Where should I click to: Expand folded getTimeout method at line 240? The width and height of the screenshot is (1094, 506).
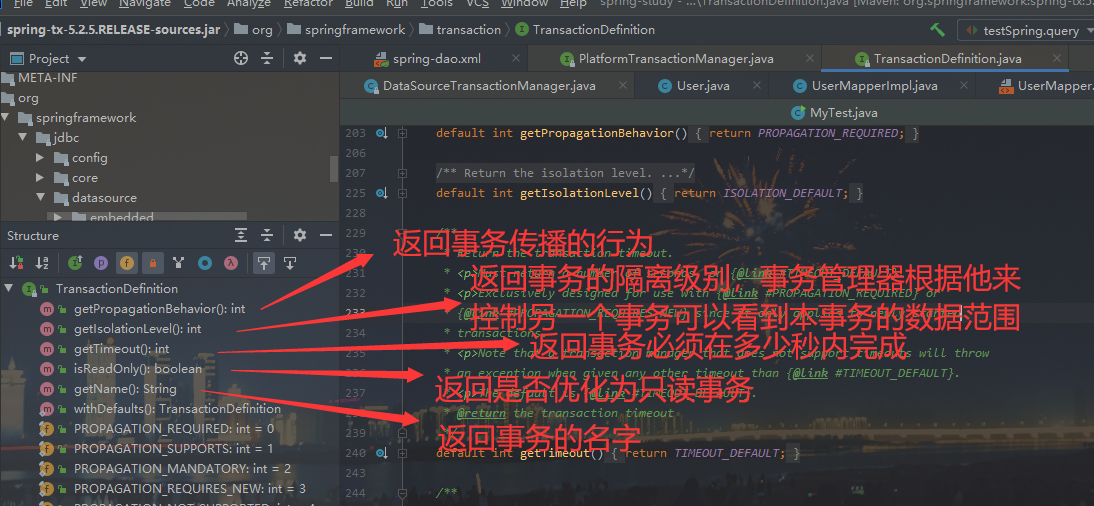(x=402, y=453)
